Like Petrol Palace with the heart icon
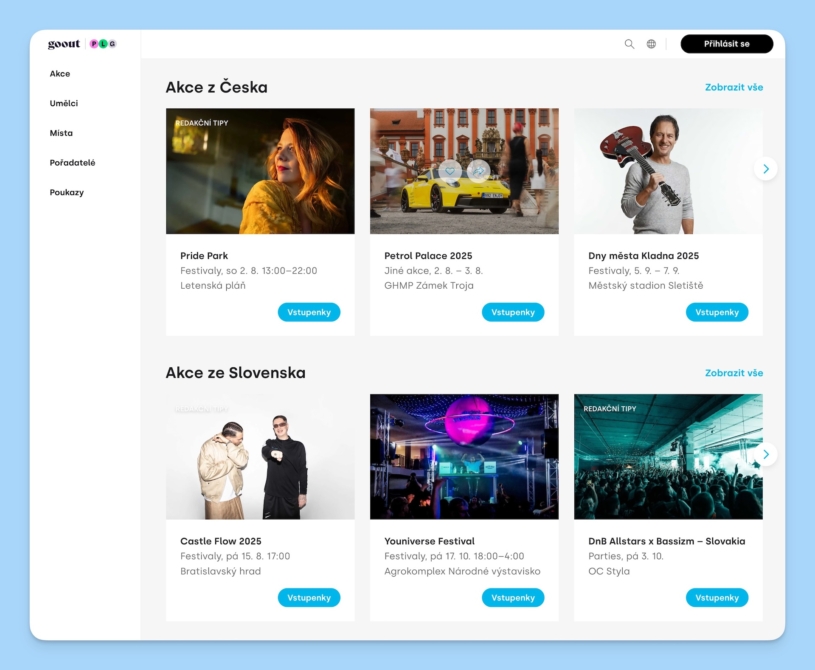The height and width of the screenshot is (670, 815). (x=450, y=171)
